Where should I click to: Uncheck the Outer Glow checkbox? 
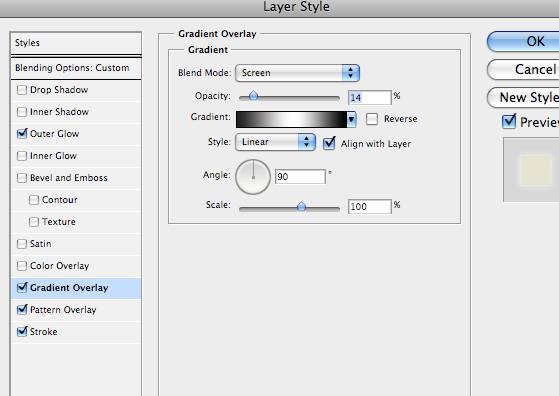pos(22,134)
